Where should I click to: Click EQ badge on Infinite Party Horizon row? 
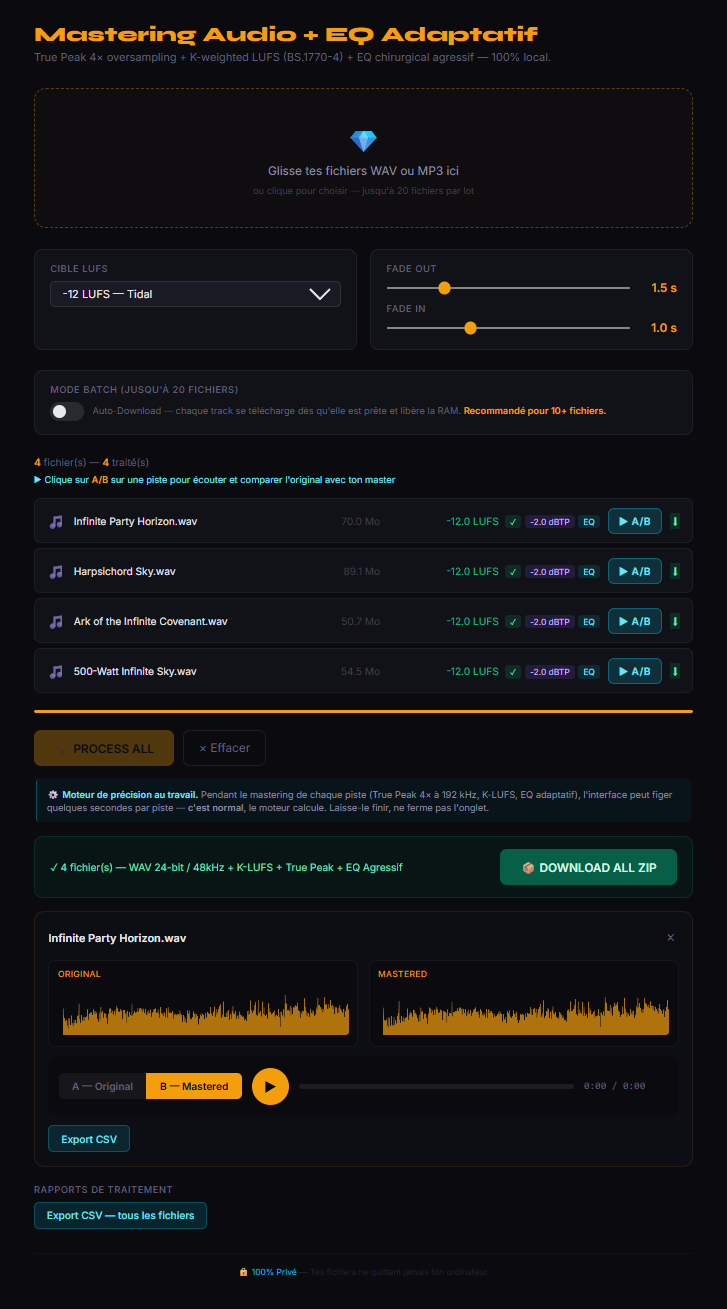coord(589,521)
